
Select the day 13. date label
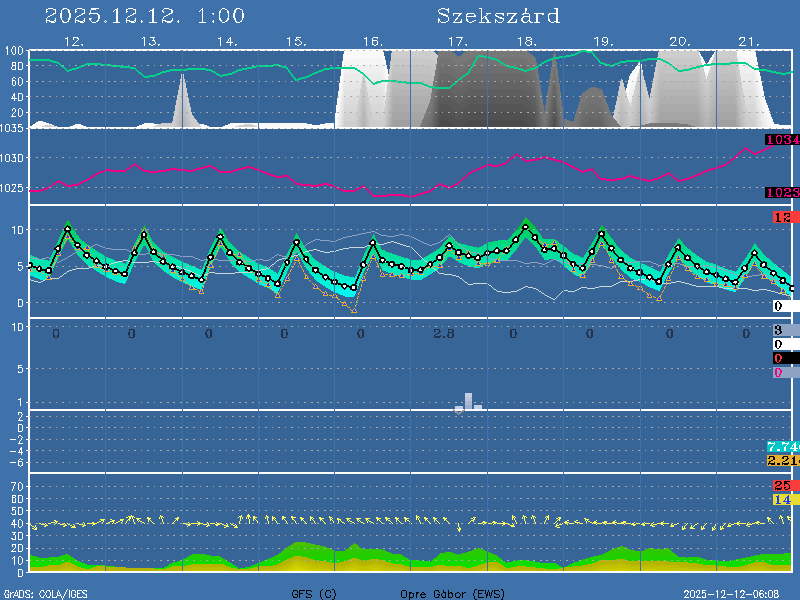click(150, 41)
